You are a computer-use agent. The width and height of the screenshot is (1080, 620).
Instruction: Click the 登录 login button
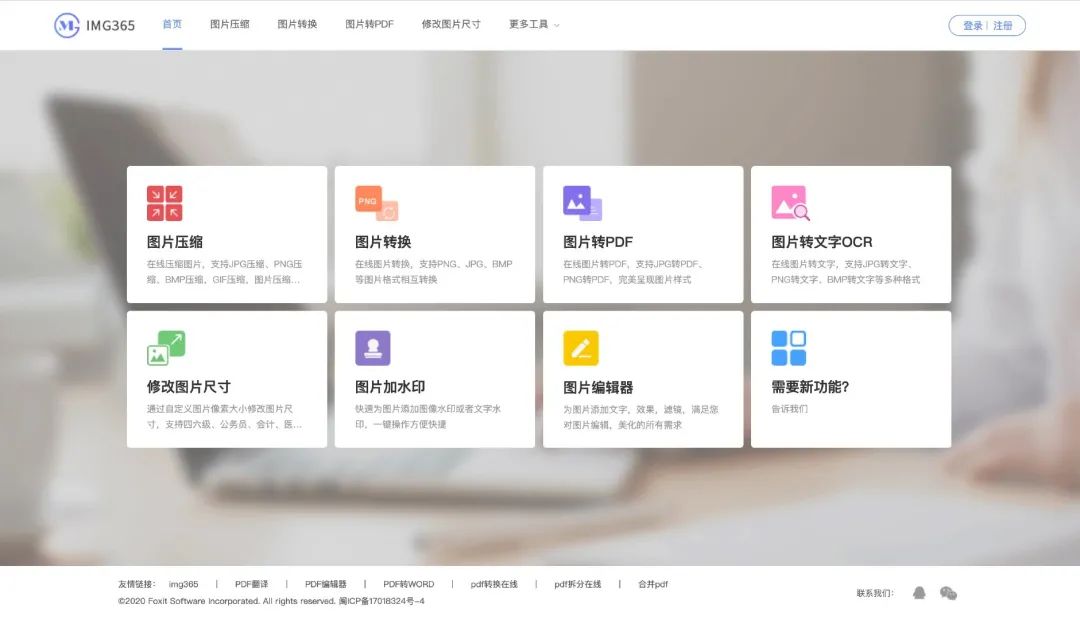coord(972,26)
